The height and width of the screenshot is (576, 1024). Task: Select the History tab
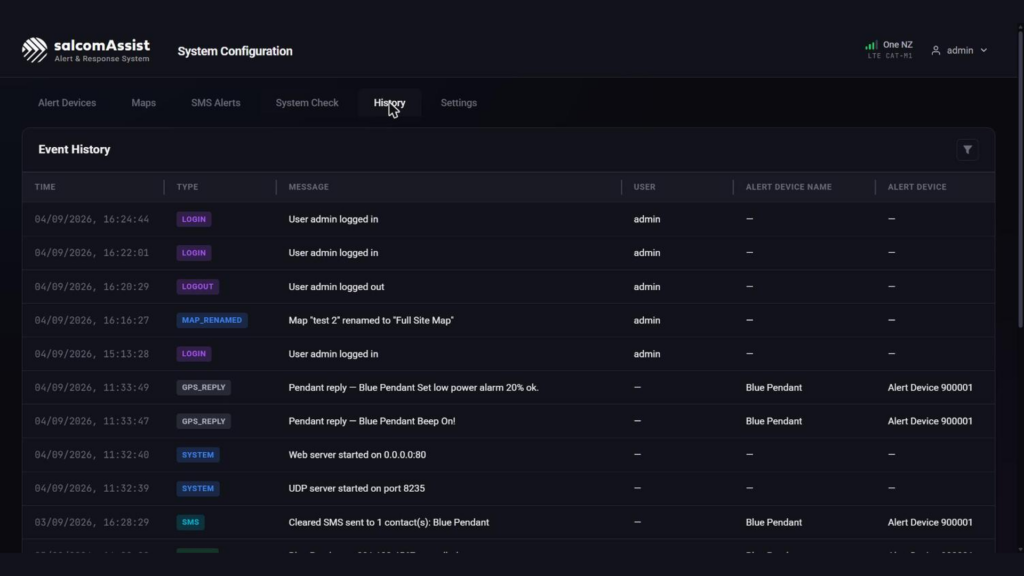[389, 103]
